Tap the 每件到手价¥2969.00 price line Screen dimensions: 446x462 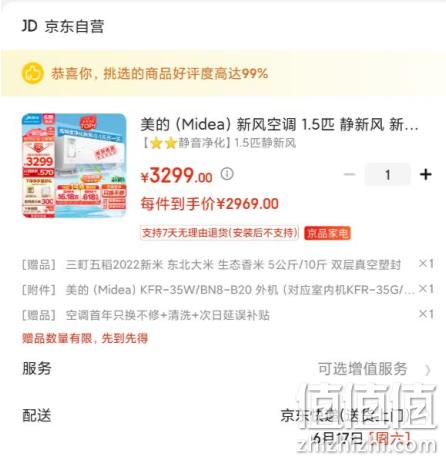210,204
